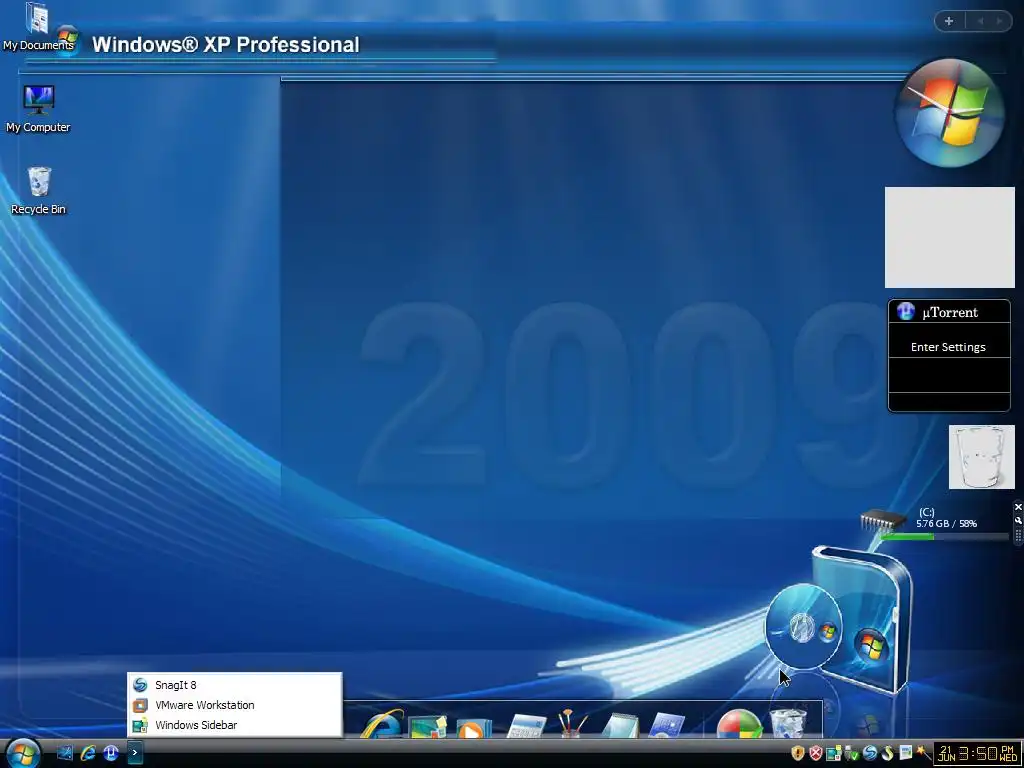The image size is (1024, 768).
Task: Click the blank gray sidebar gadget
Action: (950, 237)
